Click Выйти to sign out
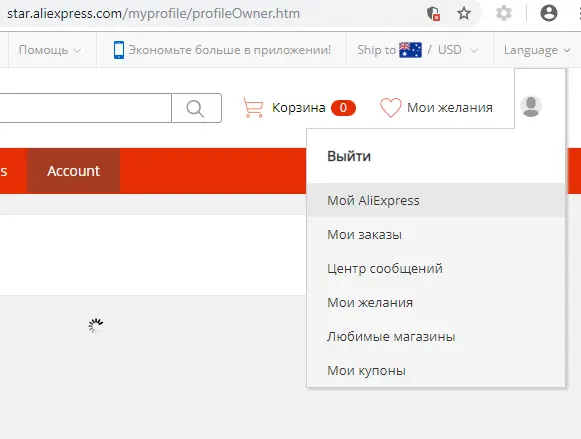This screenshot has height=439, width=581. [x=349, y=156]
